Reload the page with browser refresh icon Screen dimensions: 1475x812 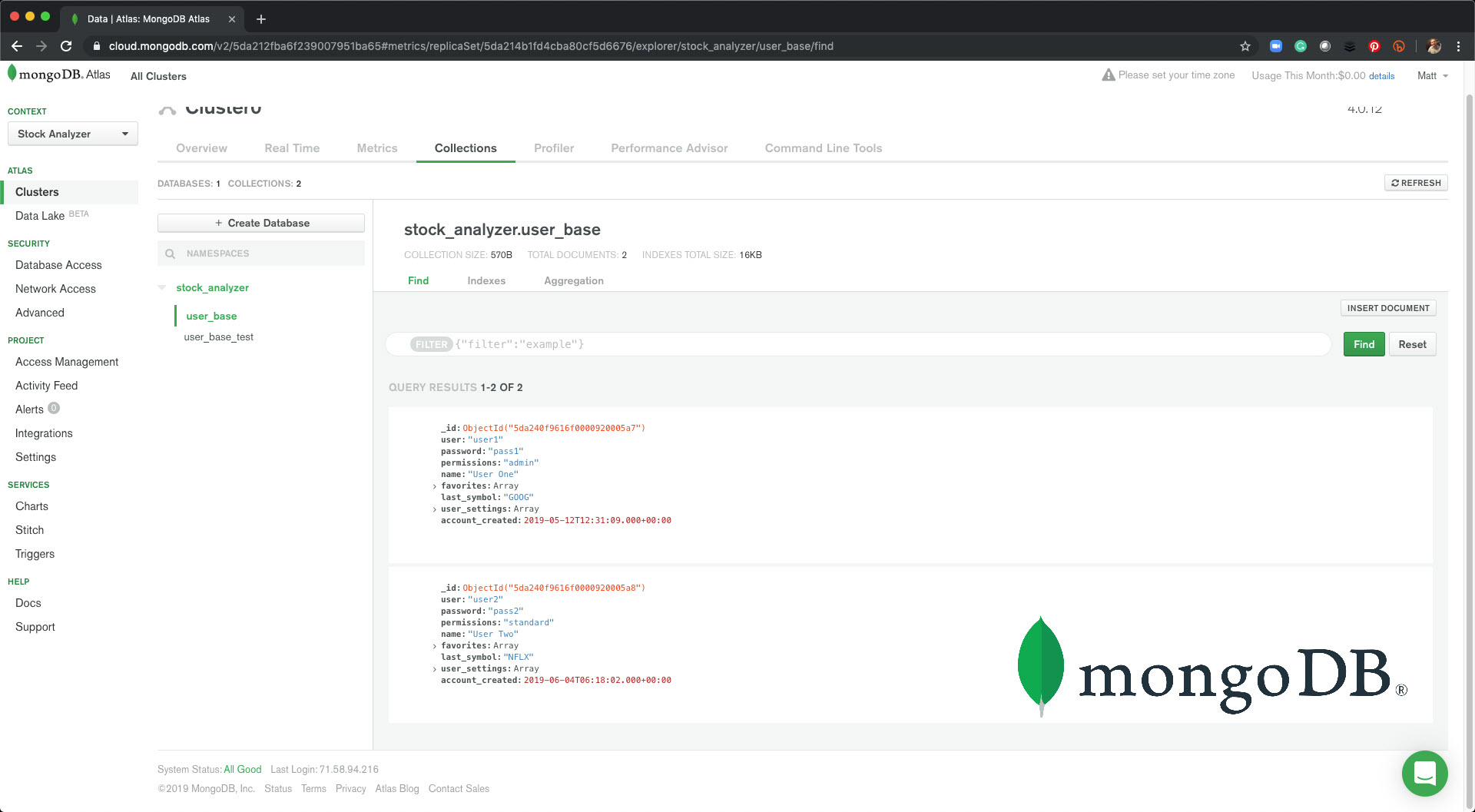(66, 46)
